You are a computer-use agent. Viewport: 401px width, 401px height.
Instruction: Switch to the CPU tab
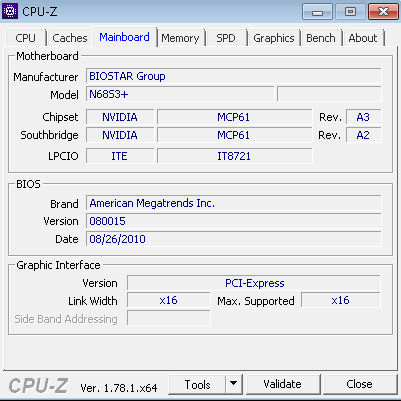(25, 38)
